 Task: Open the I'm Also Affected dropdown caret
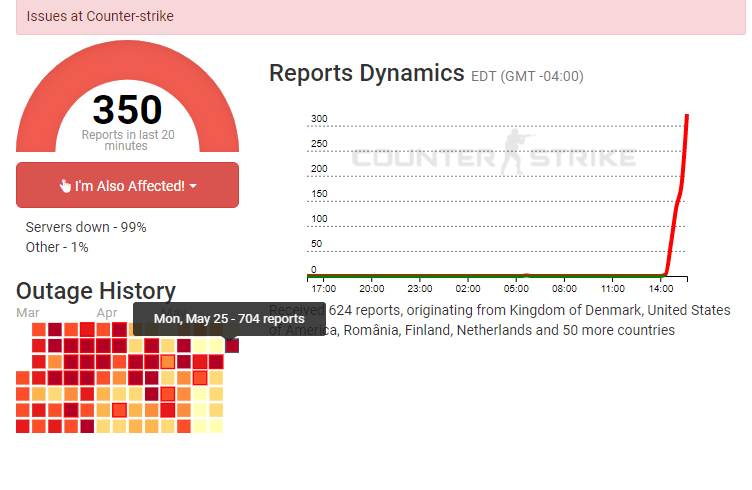tap(193, 186)
